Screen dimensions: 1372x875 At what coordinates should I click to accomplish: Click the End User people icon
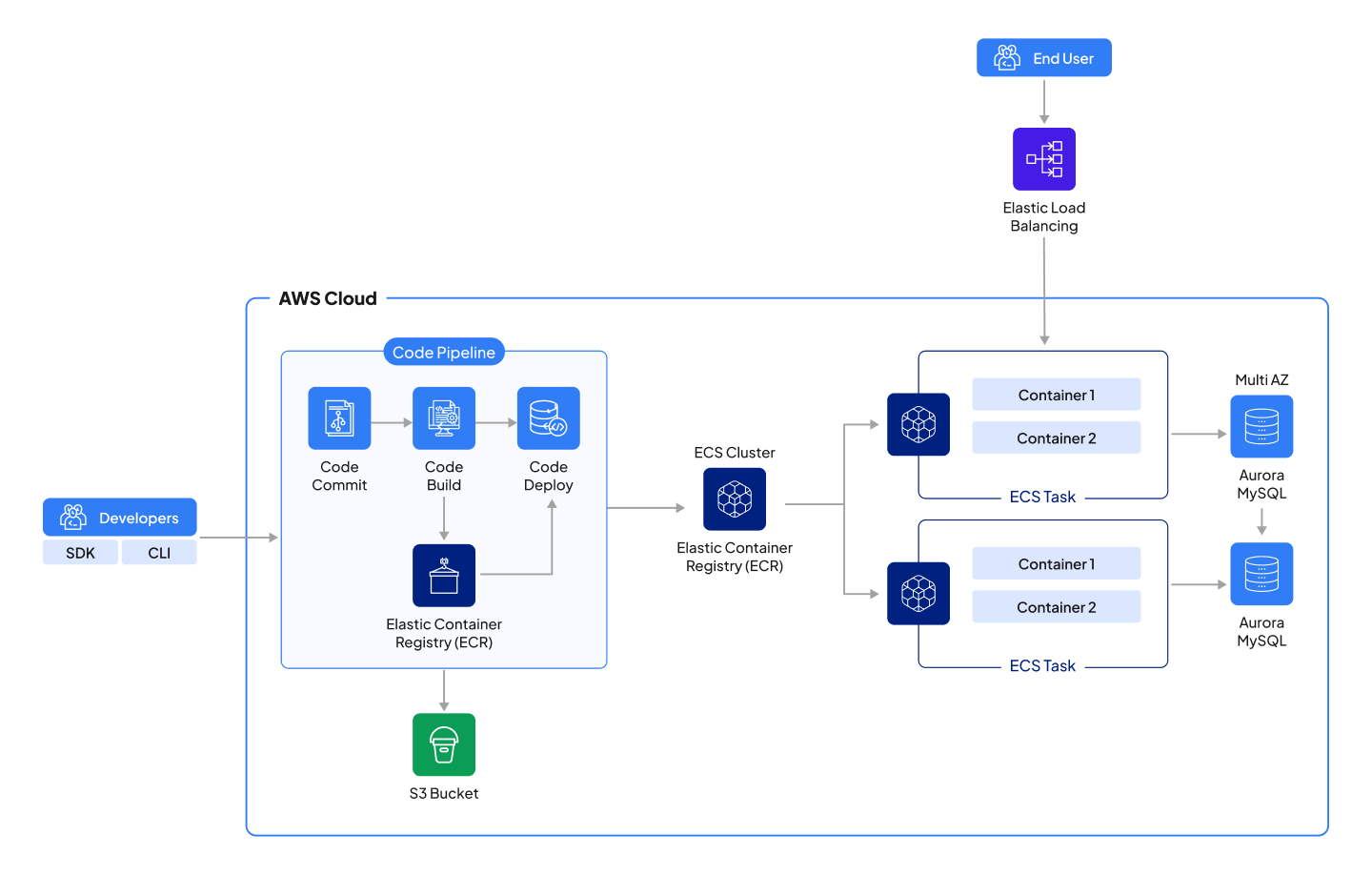tap(1007, 57)
